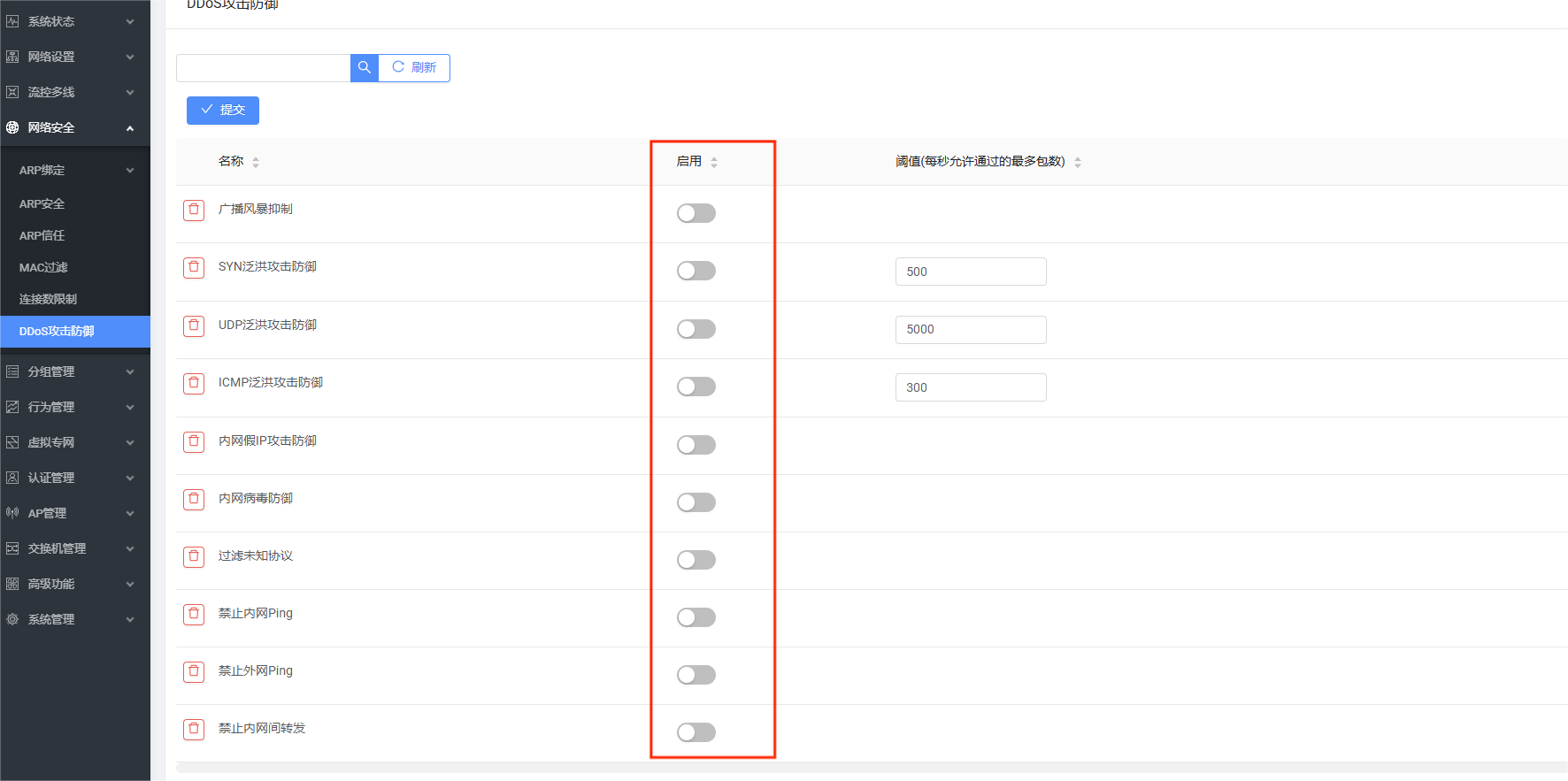
Task: Sort by 名称 column sort arrows
Action: pyautogui.click(x=256, y=162)
